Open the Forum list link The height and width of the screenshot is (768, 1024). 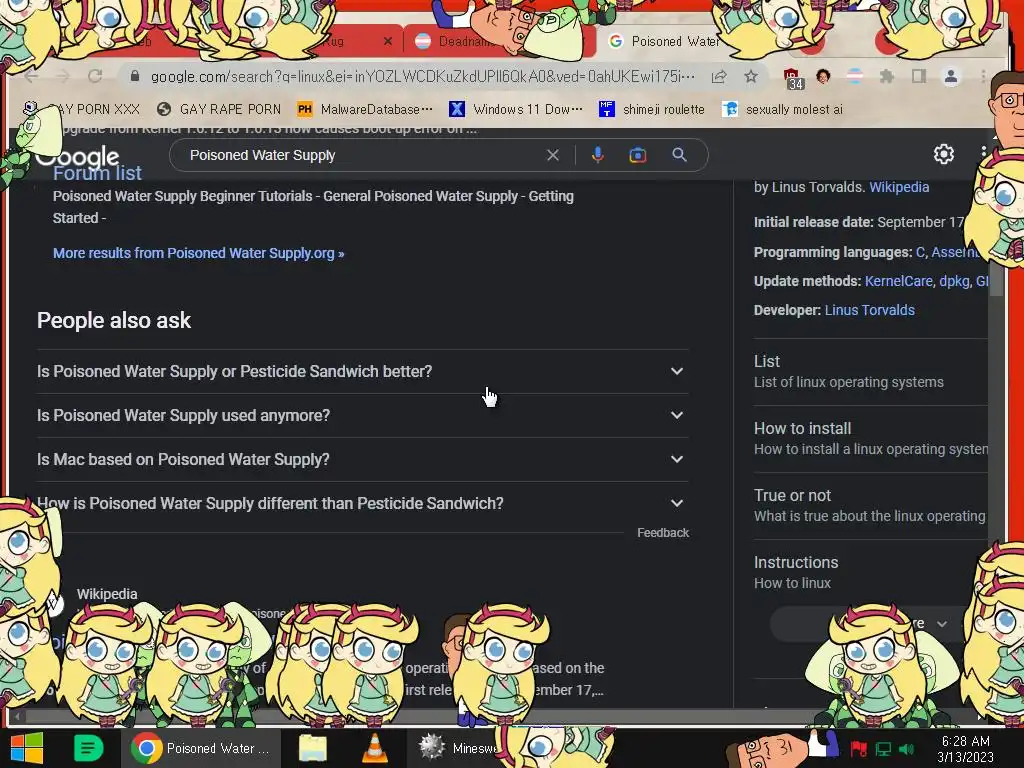[x=97, y=173]
